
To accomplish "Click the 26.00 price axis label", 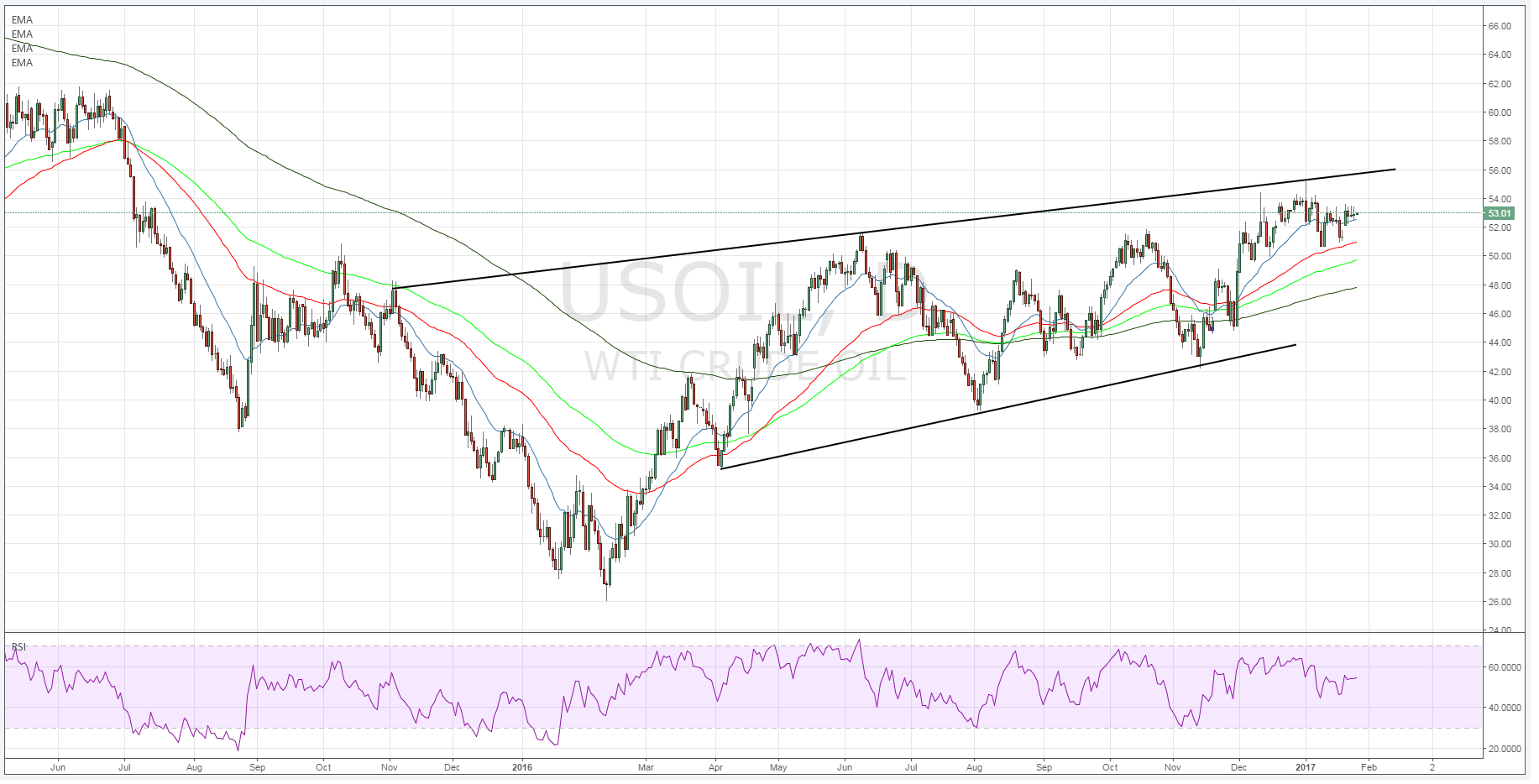I will pyautogui.click(x=1500, y=602).
